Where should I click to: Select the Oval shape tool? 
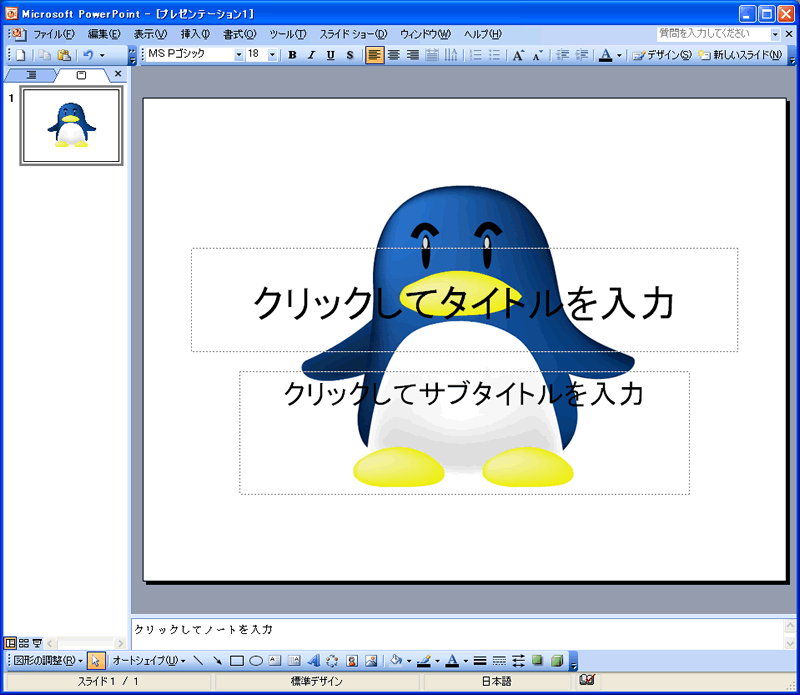click(x=256, y=661)
